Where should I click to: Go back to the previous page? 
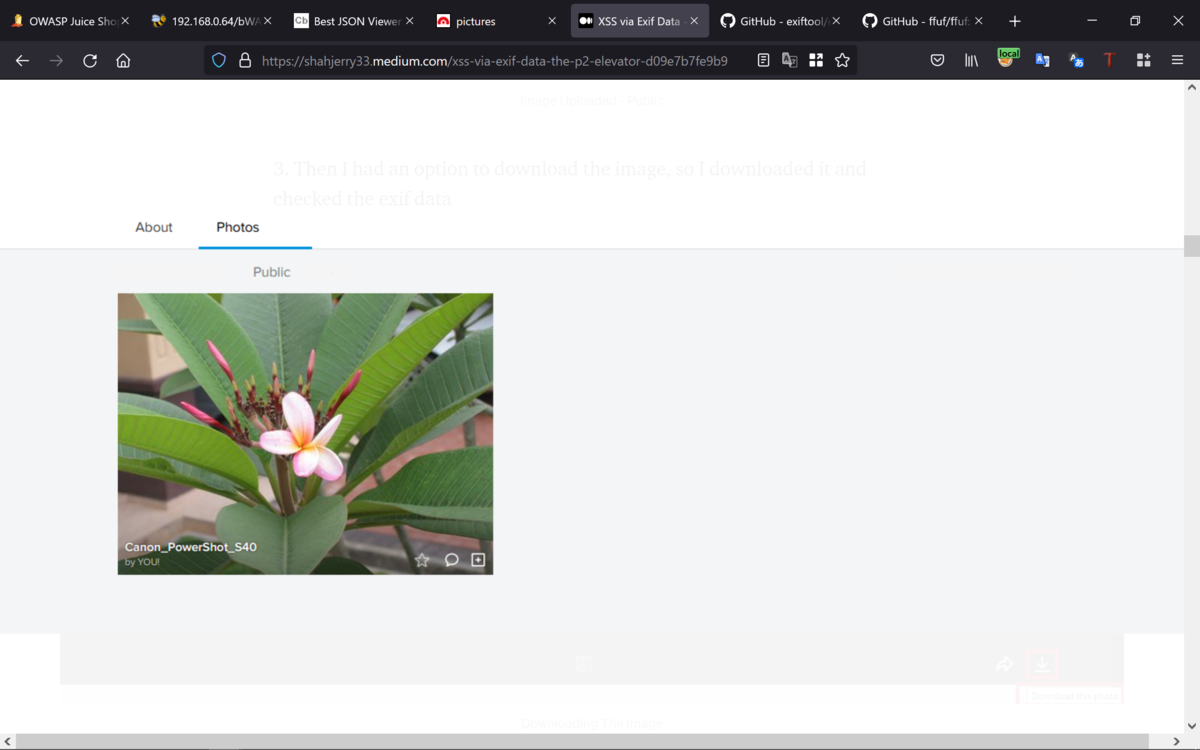point(22,61)
